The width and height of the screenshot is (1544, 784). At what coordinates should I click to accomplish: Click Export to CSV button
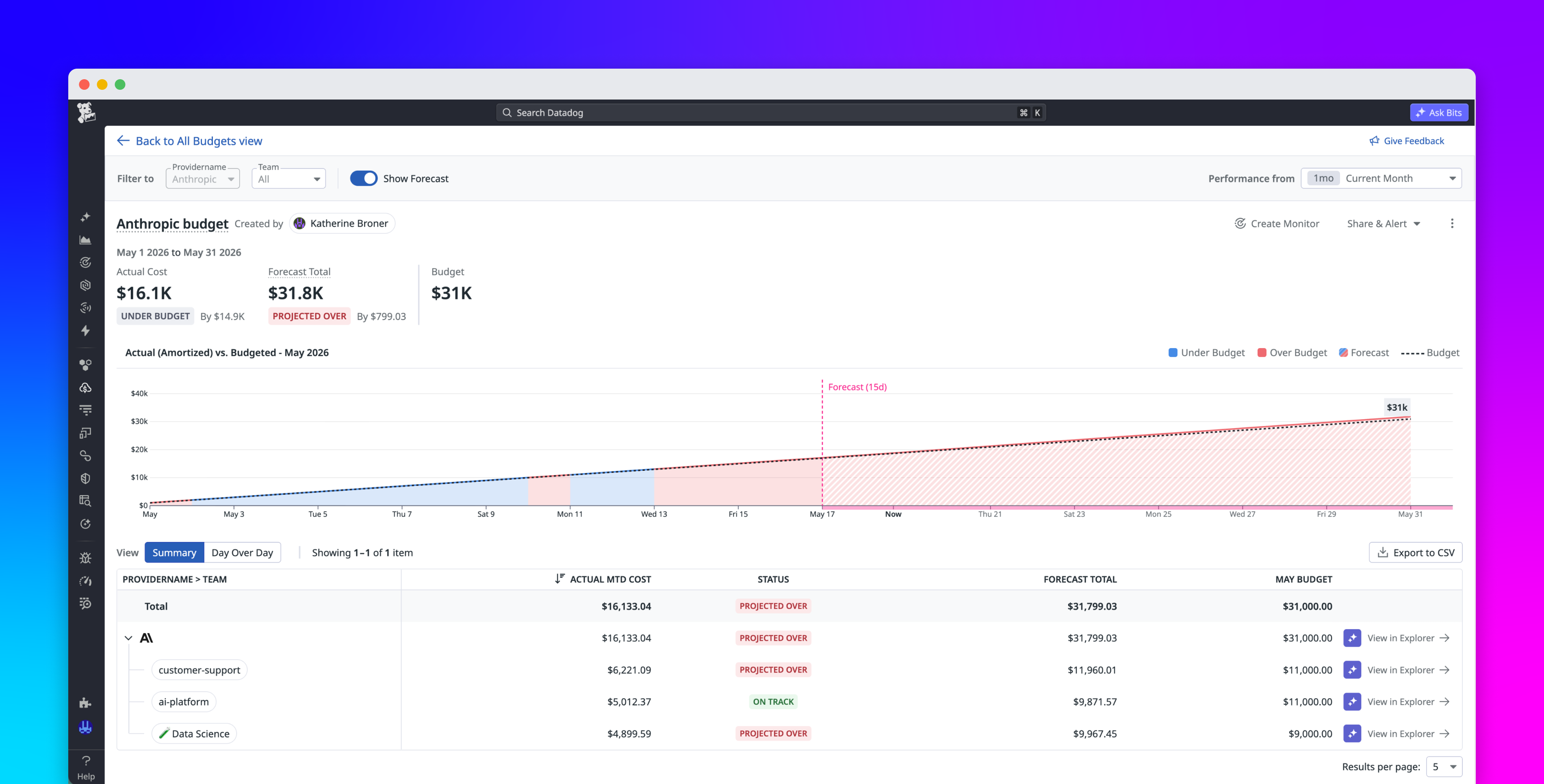point(1415,552)
